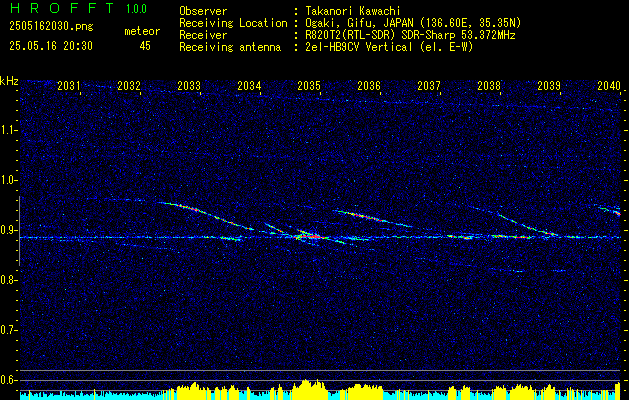Click the sloping meteor trail near 2036

(x=373, y=218)
